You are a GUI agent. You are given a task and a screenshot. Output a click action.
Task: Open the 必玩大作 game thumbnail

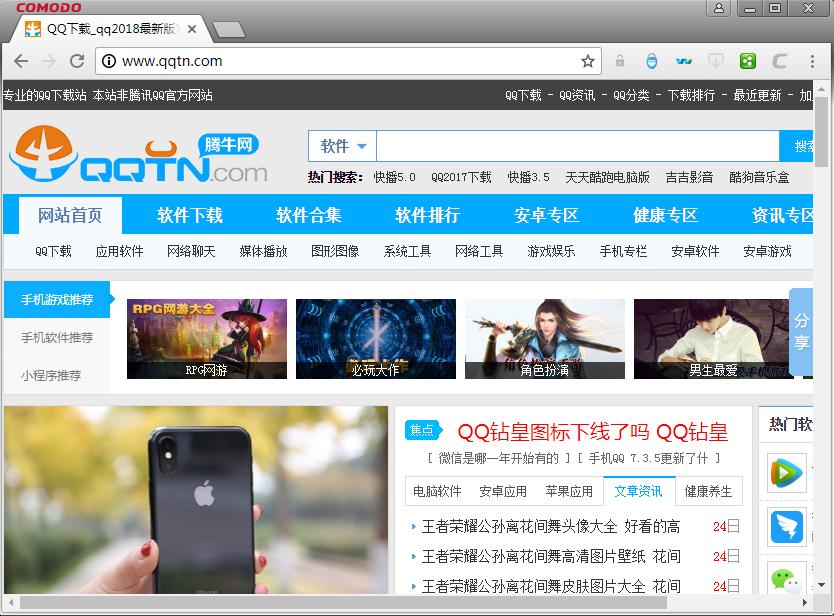click(x=376, y=339)
